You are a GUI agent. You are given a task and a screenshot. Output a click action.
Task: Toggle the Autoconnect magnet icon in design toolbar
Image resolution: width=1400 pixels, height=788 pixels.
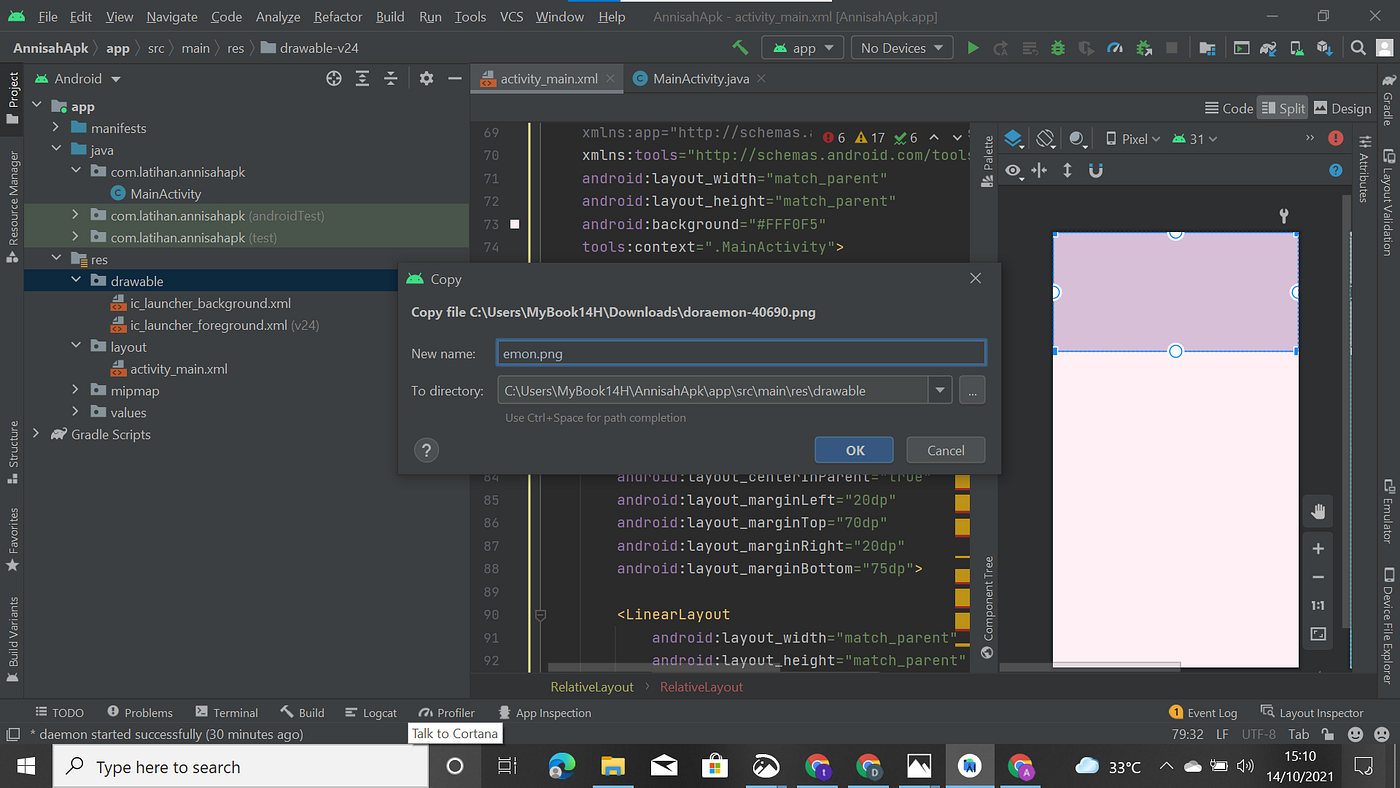(x=1095, y=170)
